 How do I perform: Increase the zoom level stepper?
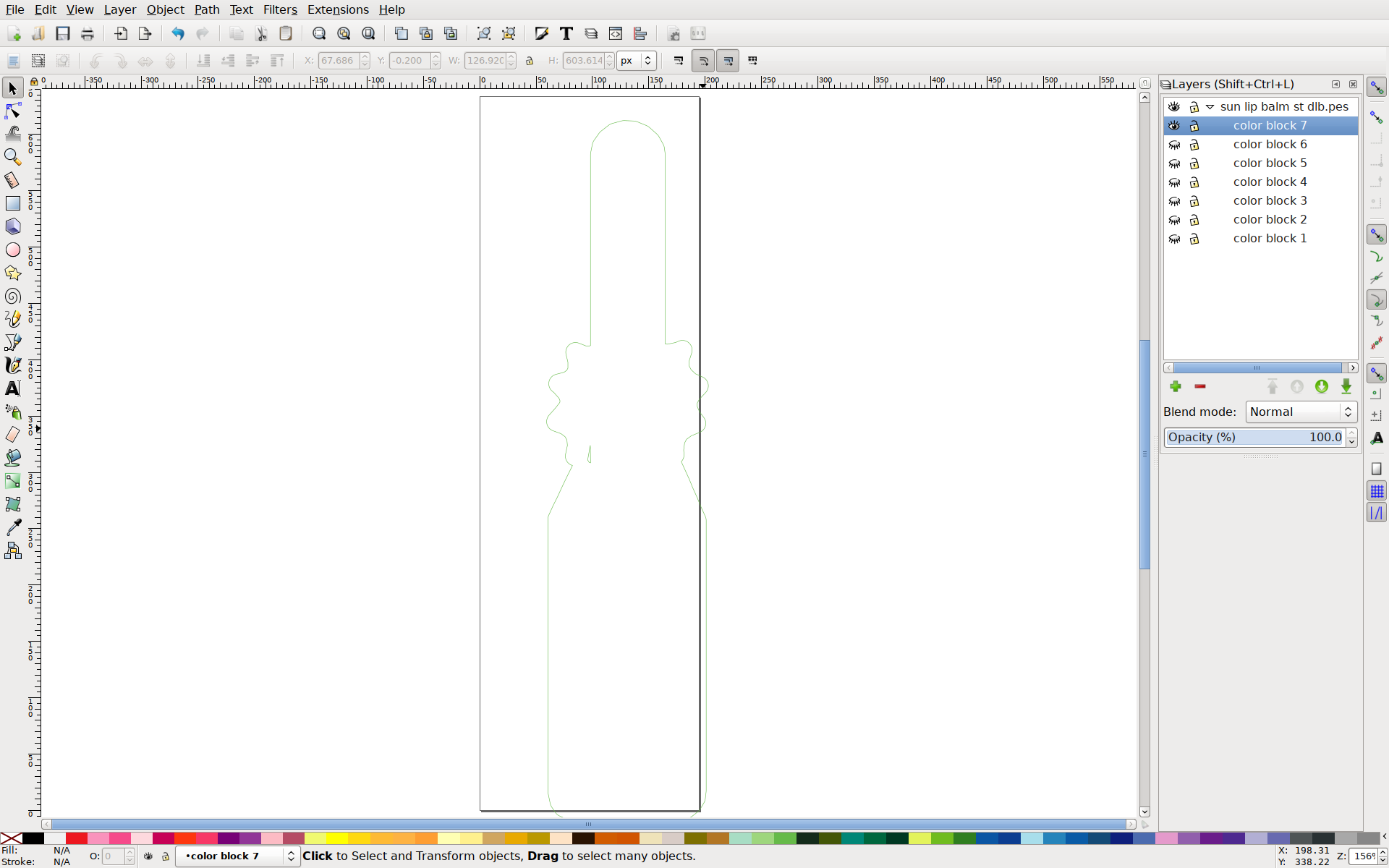(x=1382, y=853)
